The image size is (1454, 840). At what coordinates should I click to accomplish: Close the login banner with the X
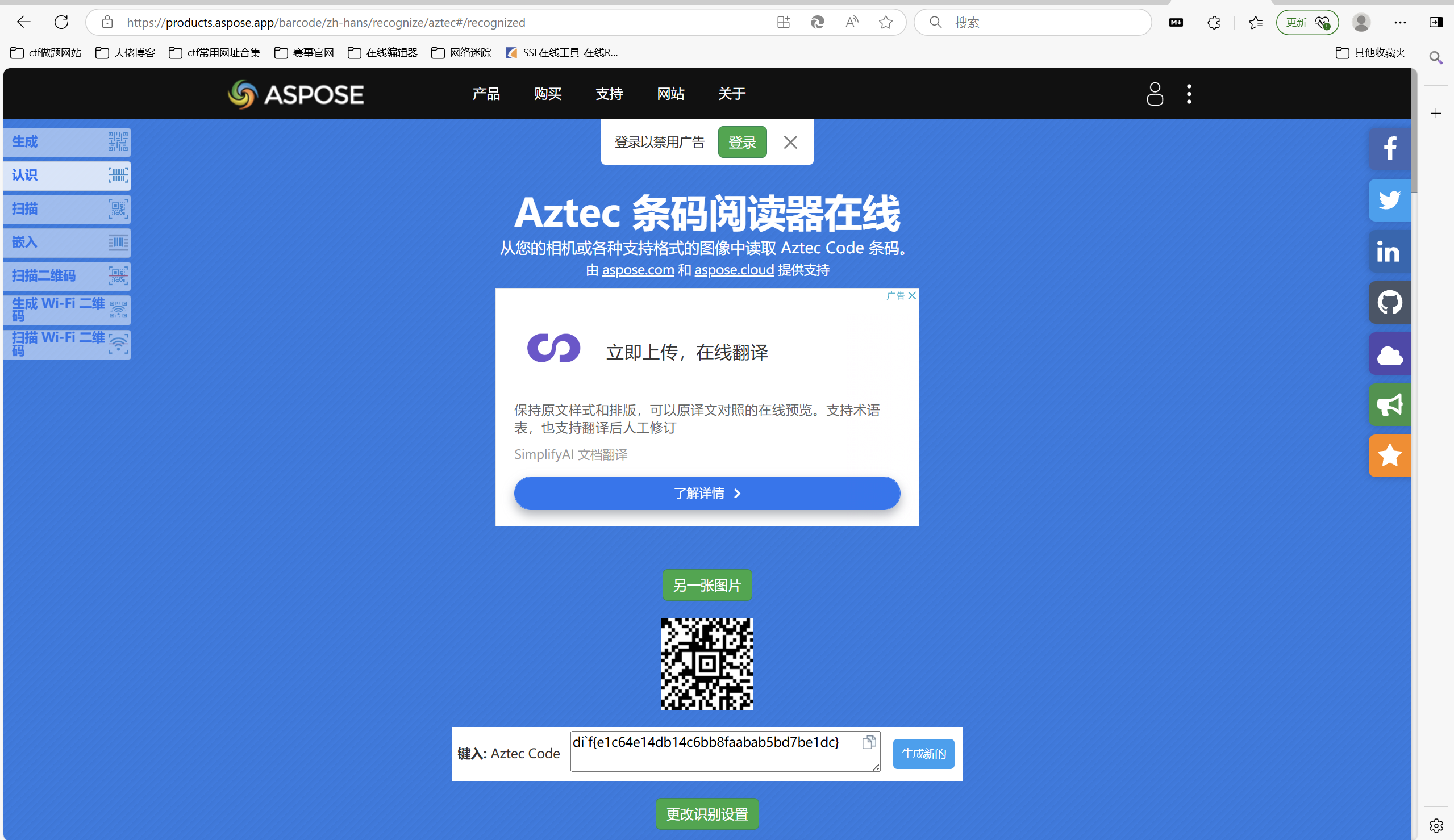point(790,142)
